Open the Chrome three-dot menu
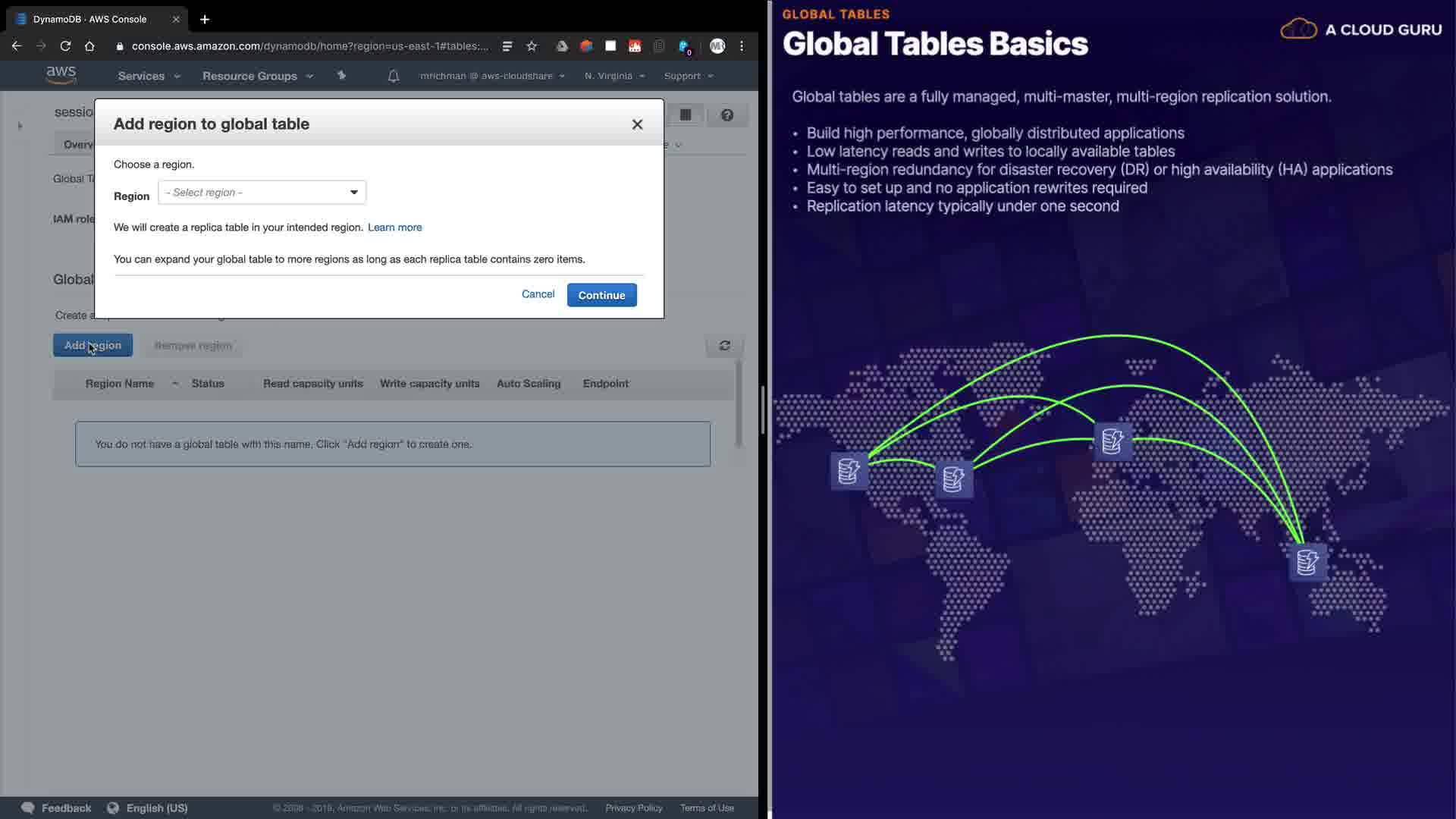The width and height of the screenshot is (1456, 819). [742, 46]
